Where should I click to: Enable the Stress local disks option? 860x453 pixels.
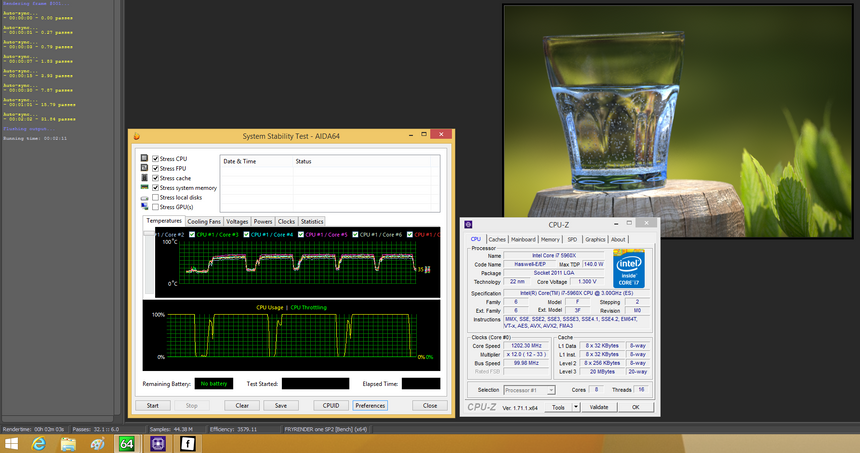point(156,197)
